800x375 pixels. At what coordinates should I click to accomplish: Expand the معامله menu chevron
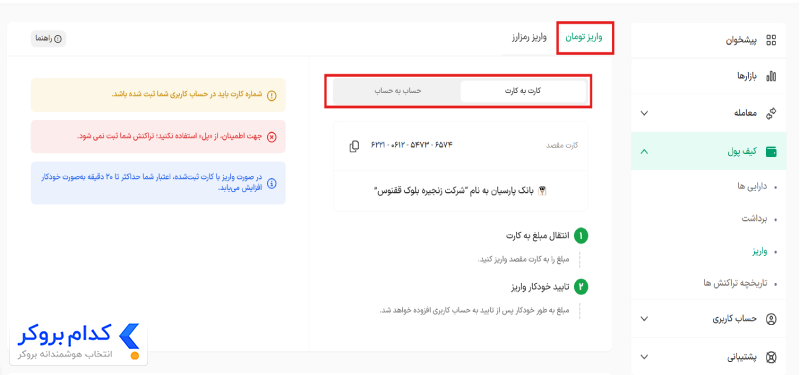[x=644, y=113]
